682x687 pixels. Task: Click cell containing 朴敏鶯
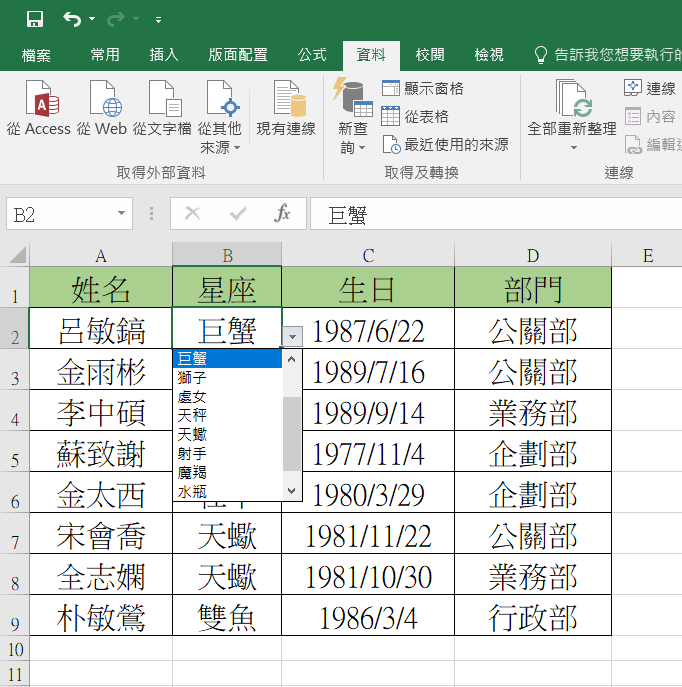(101, 615)
